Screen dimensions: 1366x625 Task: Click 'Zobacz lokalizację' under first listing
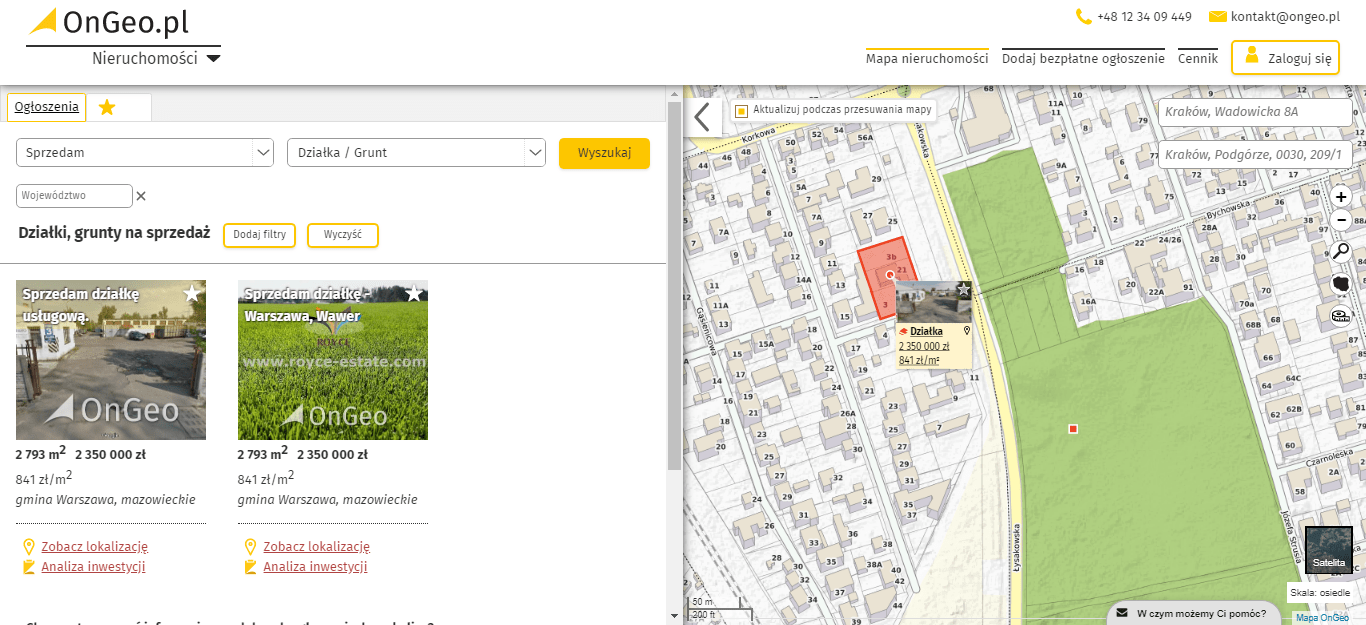click(94, 546)
